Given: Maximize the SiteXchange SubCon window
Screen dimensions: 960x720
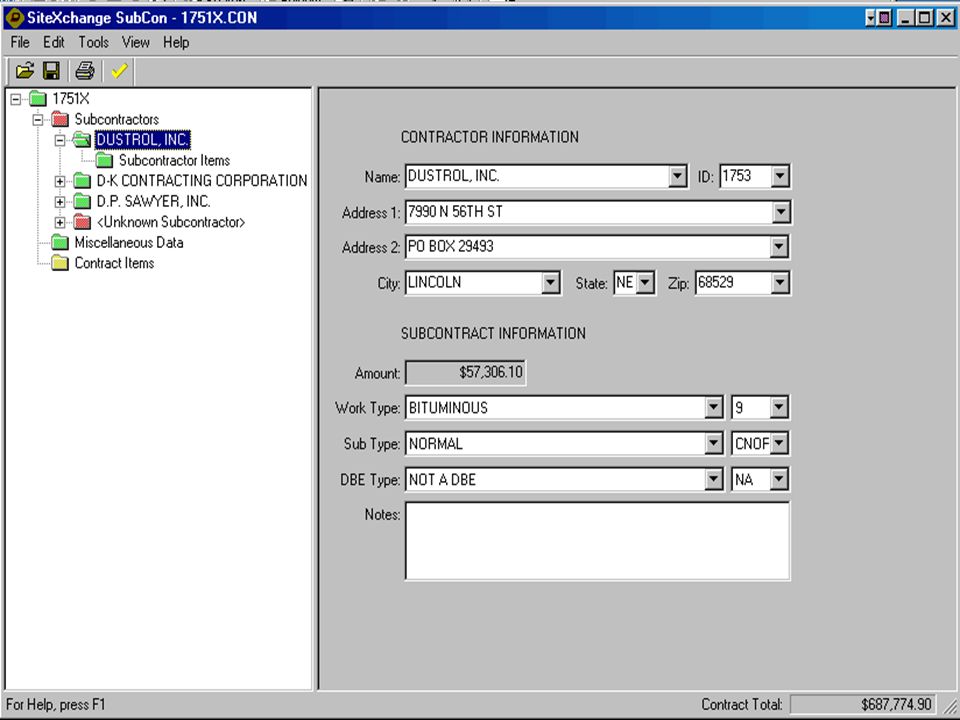Looking at the screenshot, I should pyautogui.click(x=925, y=18).
